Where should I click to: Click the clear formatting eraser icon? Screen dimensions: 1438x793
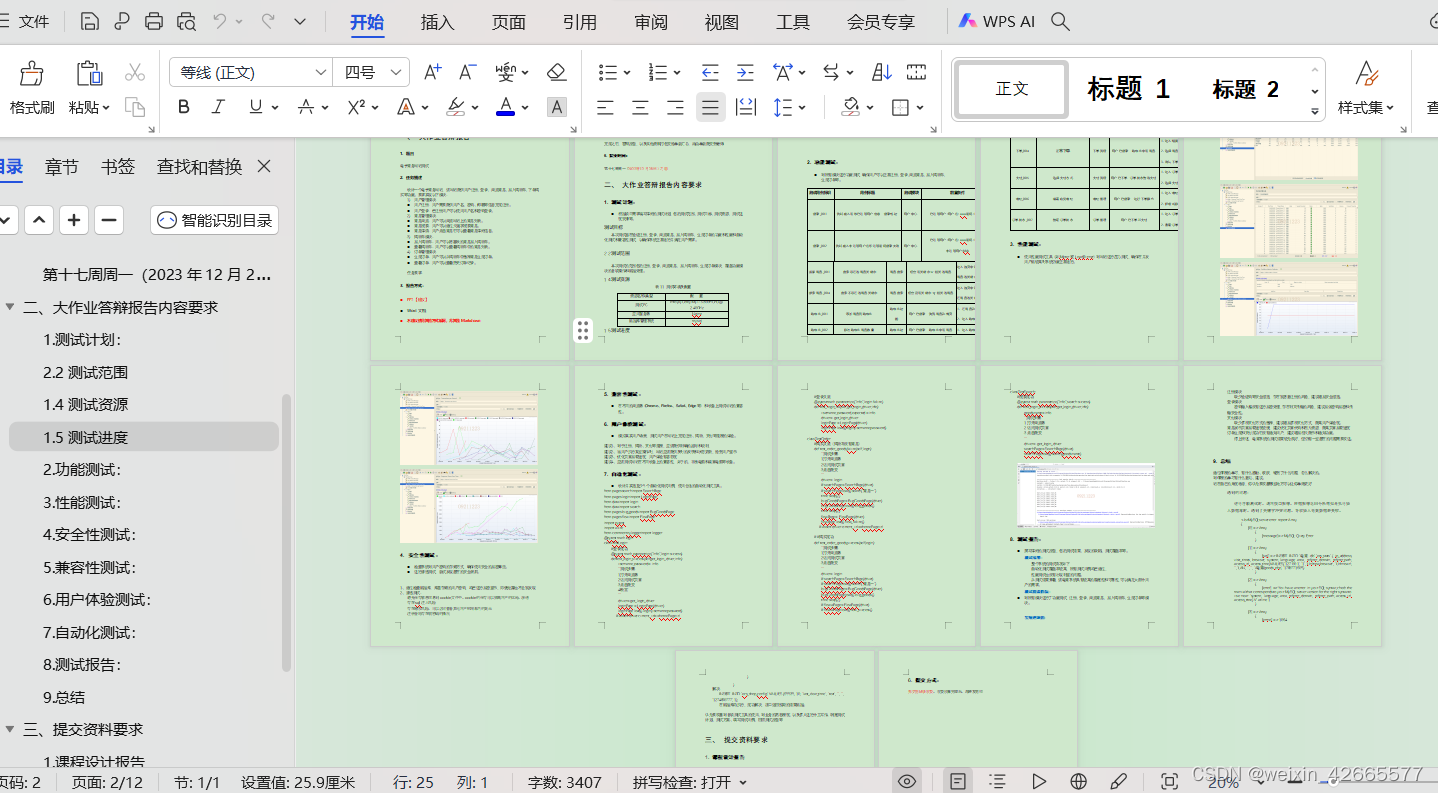point(557,72)
